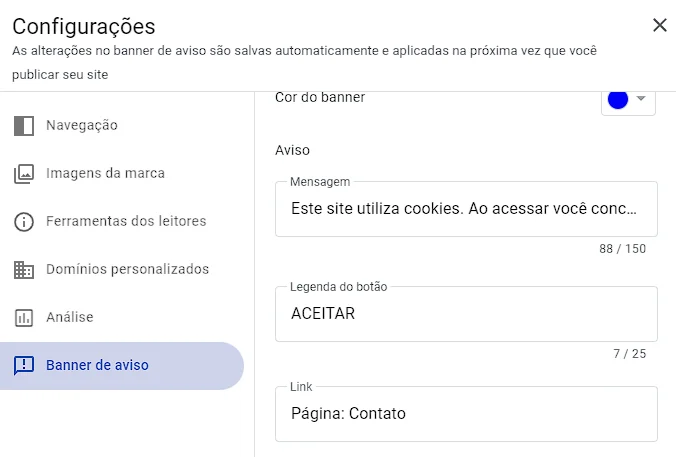
Task: Click the Domínios personalizados building icon
Action: [23, 269]
